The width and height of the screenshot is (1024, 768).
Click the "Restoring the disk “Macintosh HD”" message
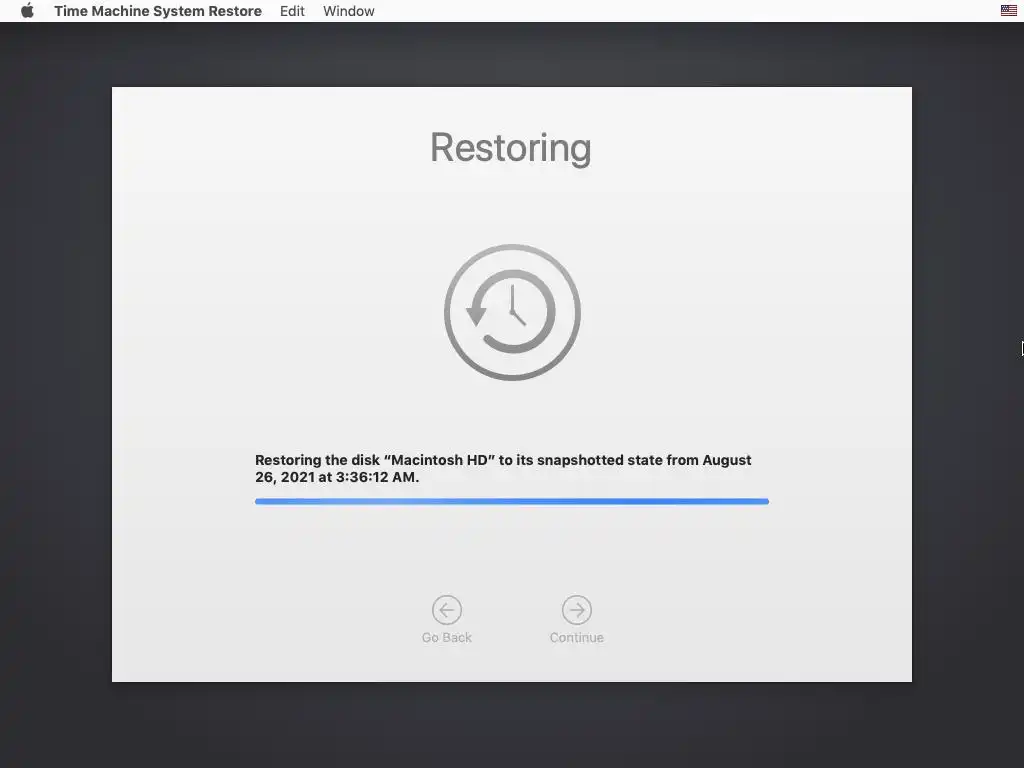tap(504, 468)
